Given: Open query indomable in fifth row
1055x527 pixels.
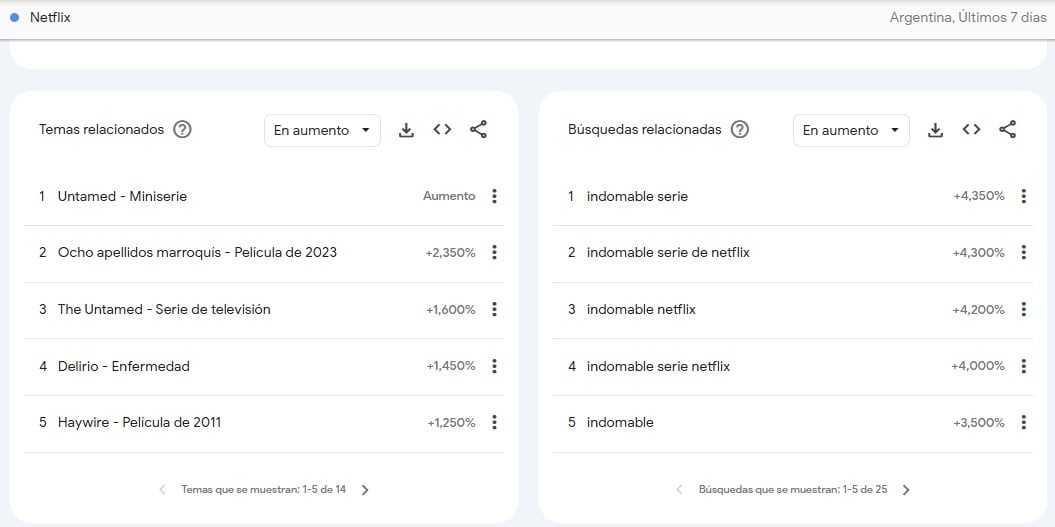Looking at the screenshot, I should [x=620, y=422].
